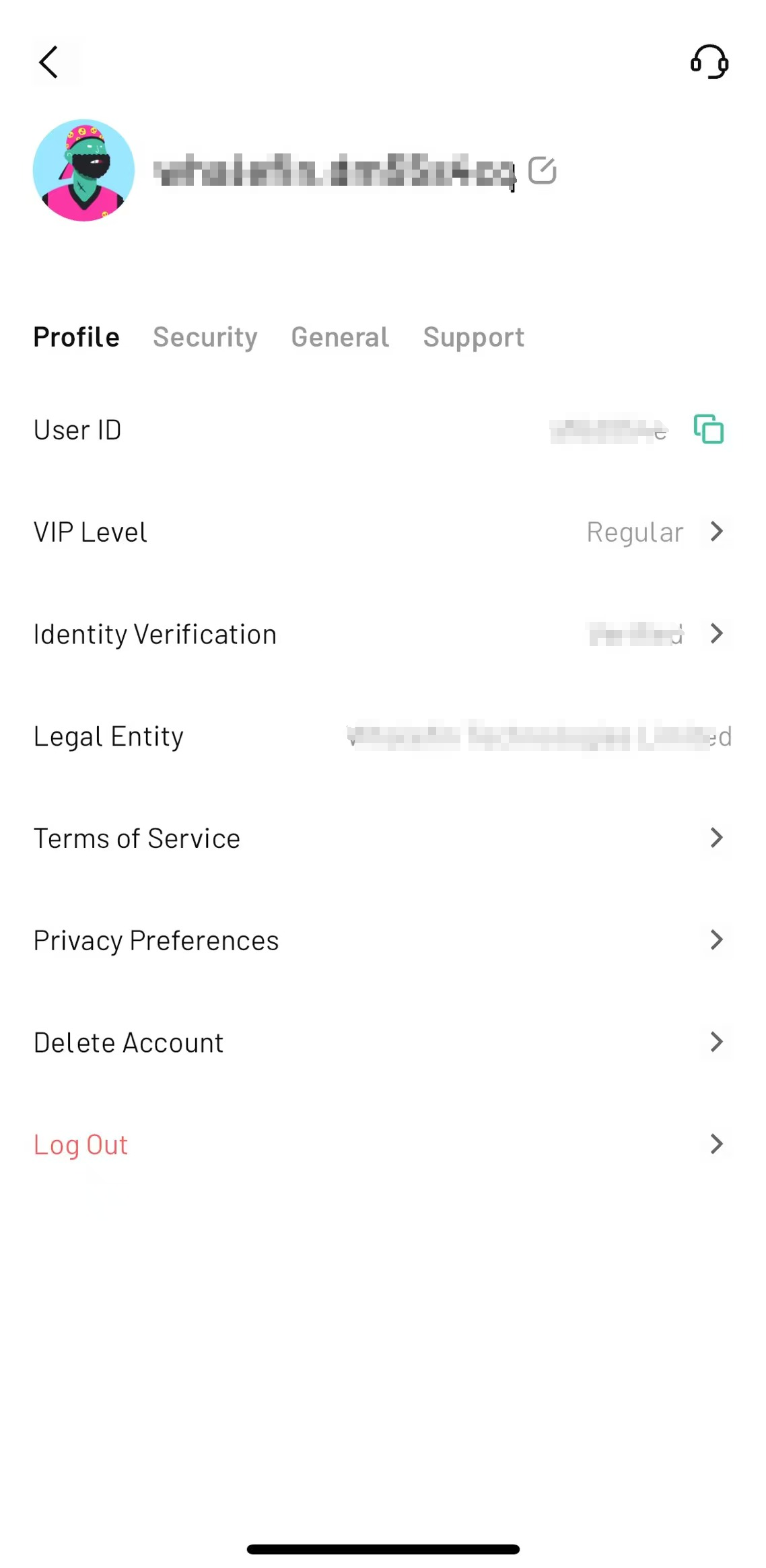This screenshot has width=766, height=1568.
Task: Expand Privacy Preferences chevron arrow
Action: click(717, 940)
